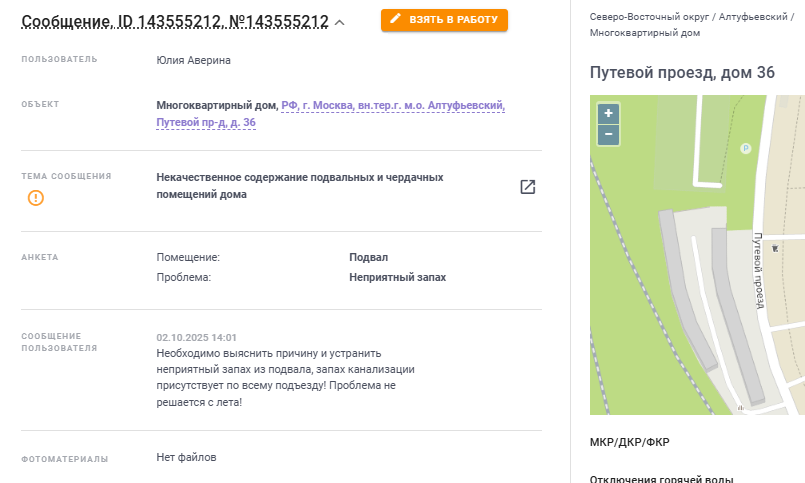Expand the 'МКР/ДКР/ФКР' section
This screenshot has width=805, height=483.
pos(628,442)
